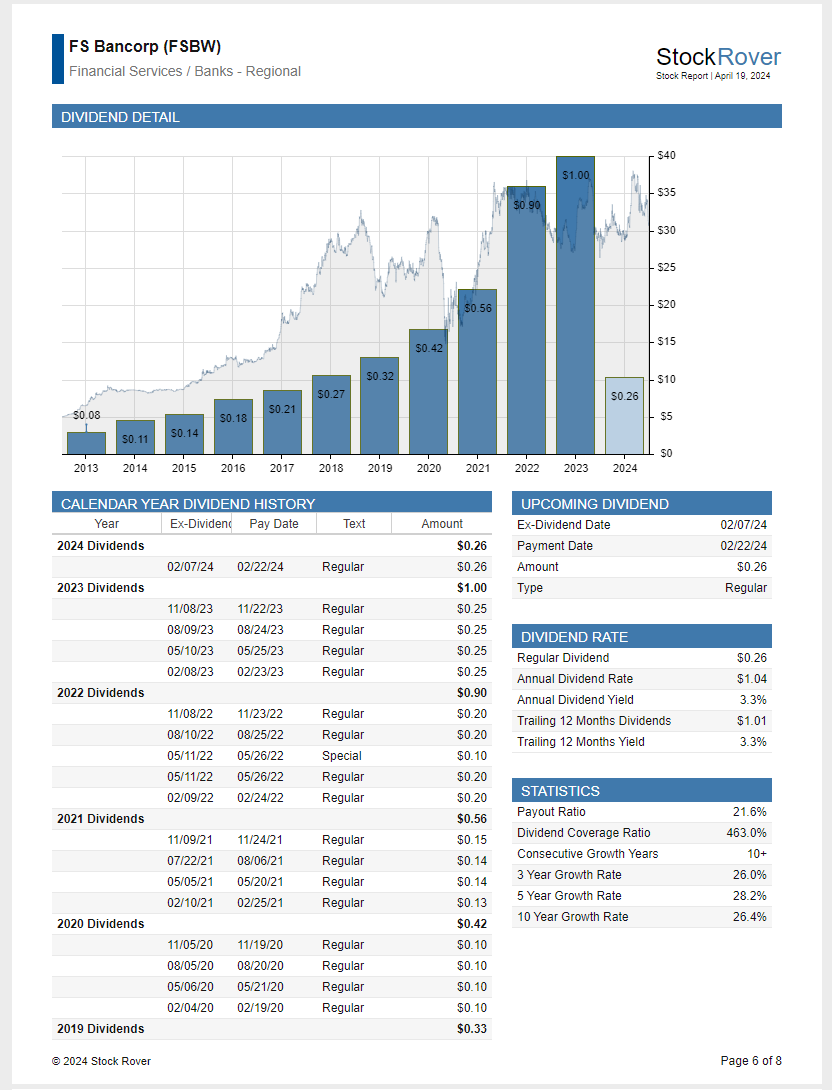Click the Text column header
832x1090 pixels.
[x=354, y=524]
